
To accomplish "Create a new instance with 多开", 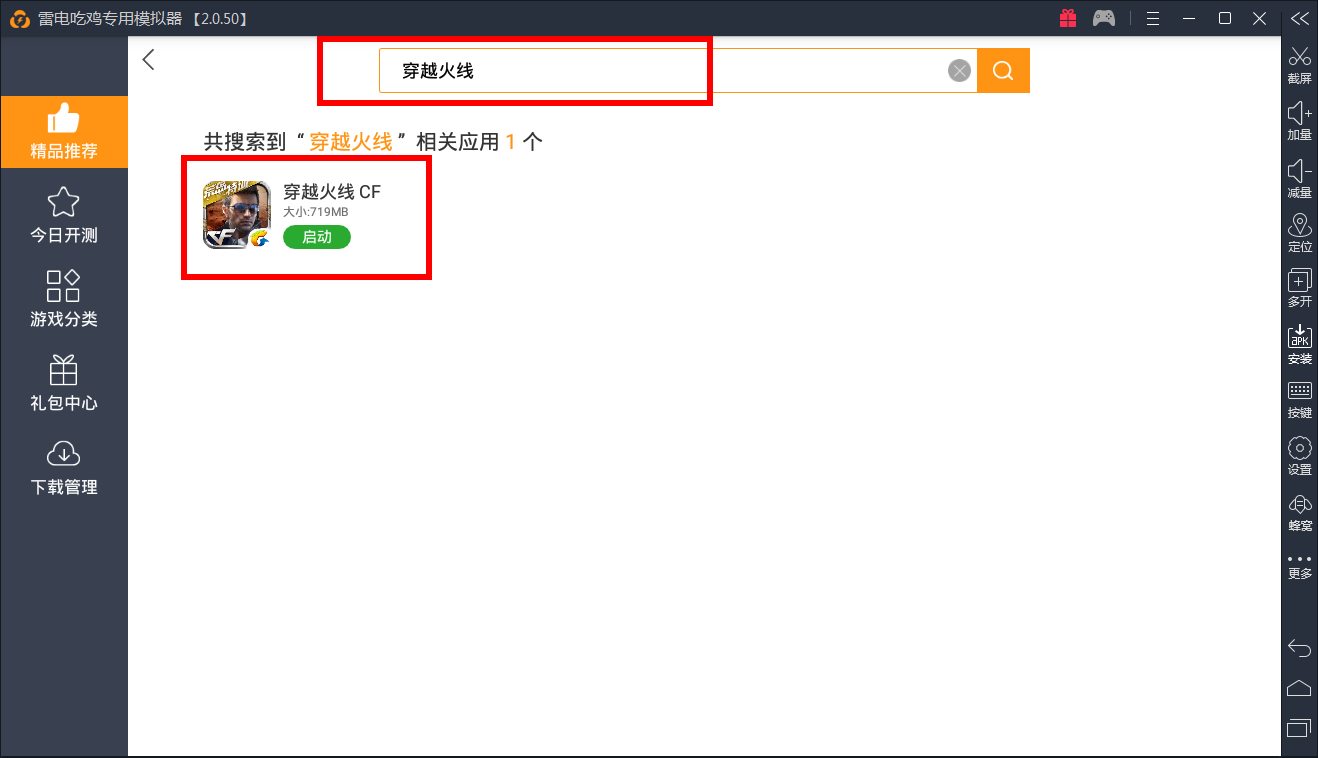I will [x=1299, y=286].
